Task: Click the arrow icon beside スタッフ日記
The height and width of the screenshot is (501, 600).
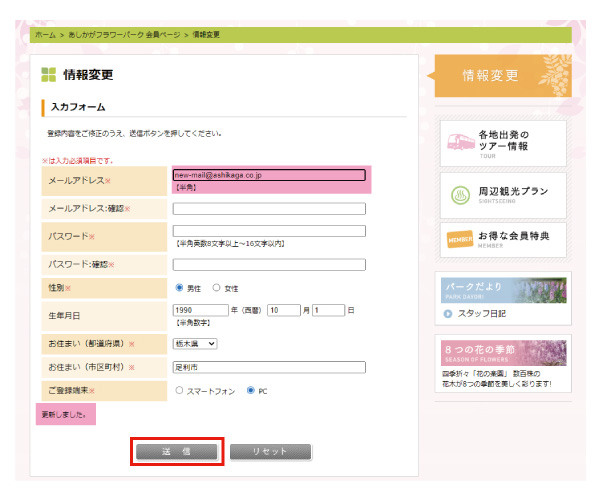Action: click(x=448, y=314)
